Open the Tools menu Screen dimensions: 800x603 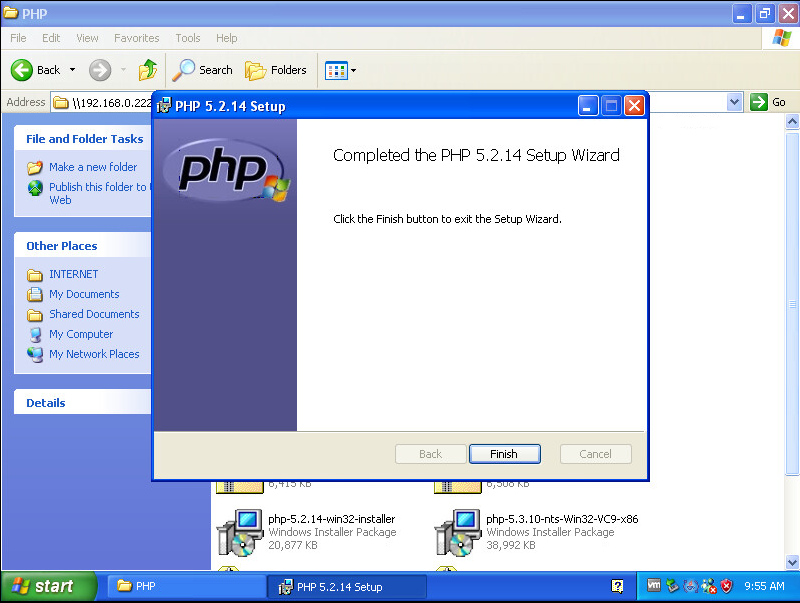coord(188,38)
